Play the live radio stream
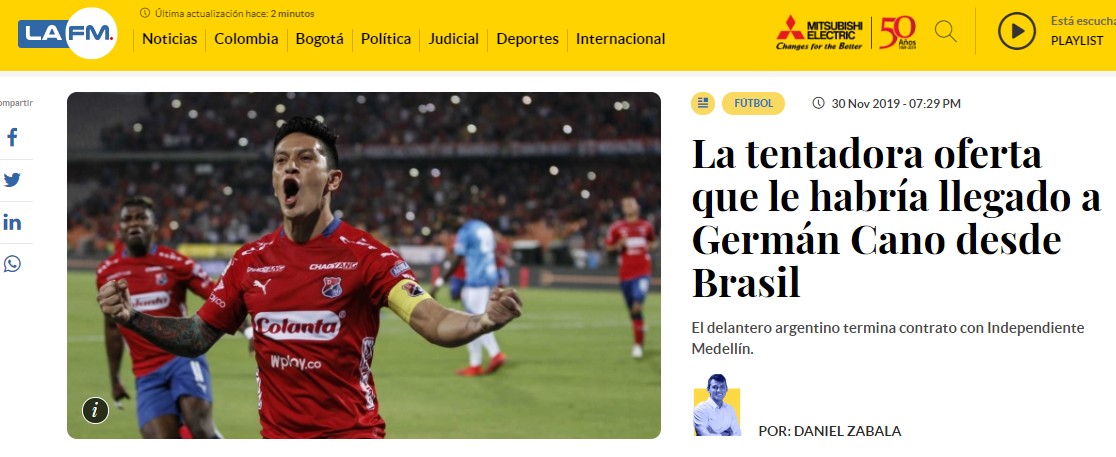This screenshot has width=1116, height=457. [1016, 31]
